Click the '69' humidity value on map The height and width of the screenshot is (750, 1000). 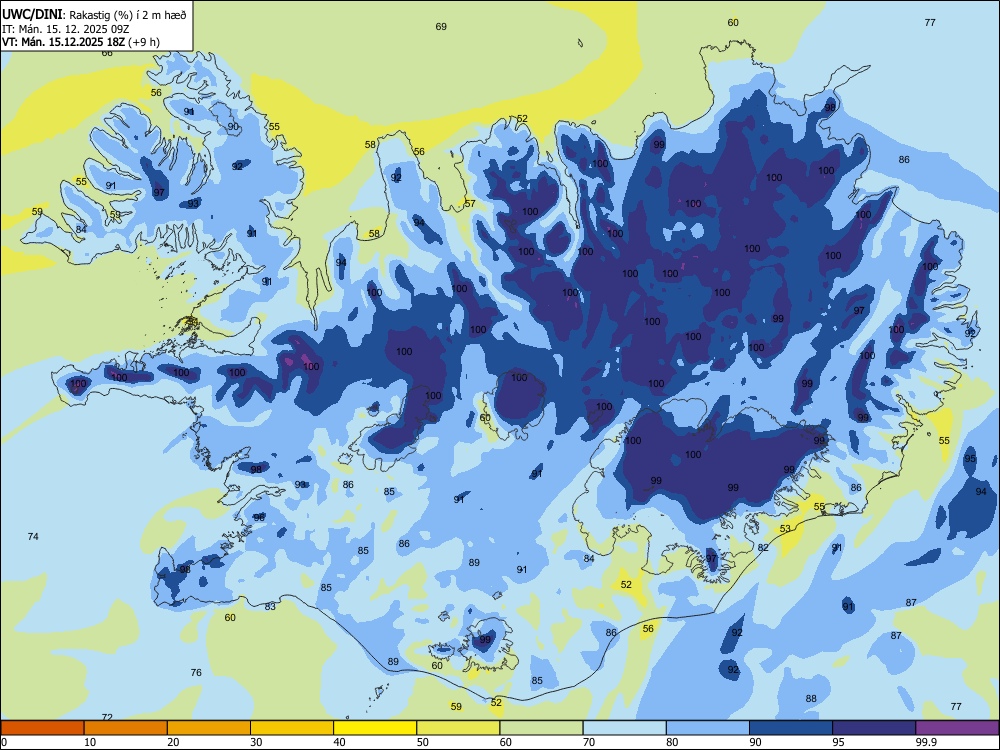click(x=441, y=27)
